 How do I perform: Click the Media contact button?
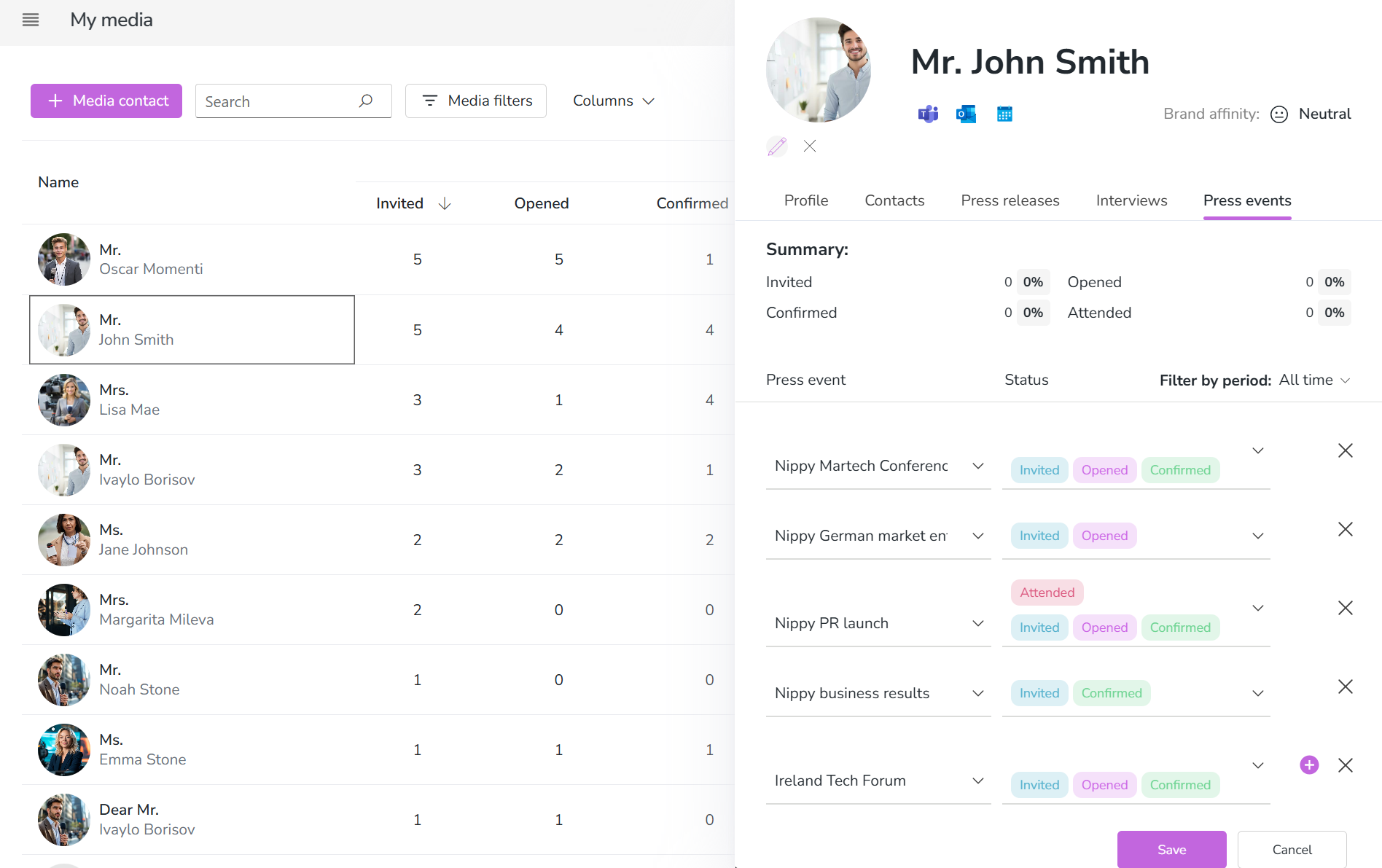pos(106,101)
